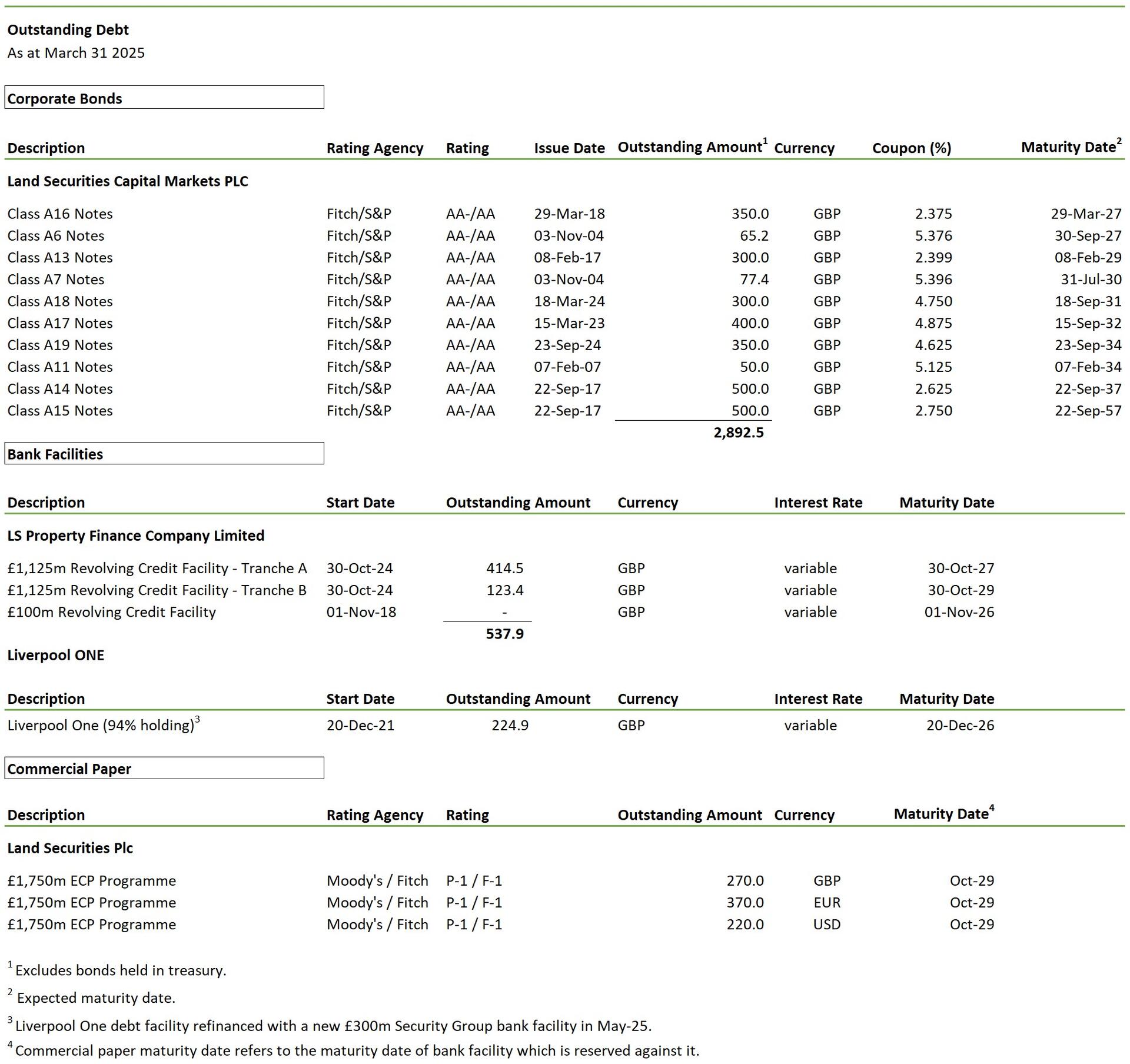This screenshot has height=1064, width=1130.
Task: Select "LS Property Finance Company Limited" heading
Action: pos(136,536)
